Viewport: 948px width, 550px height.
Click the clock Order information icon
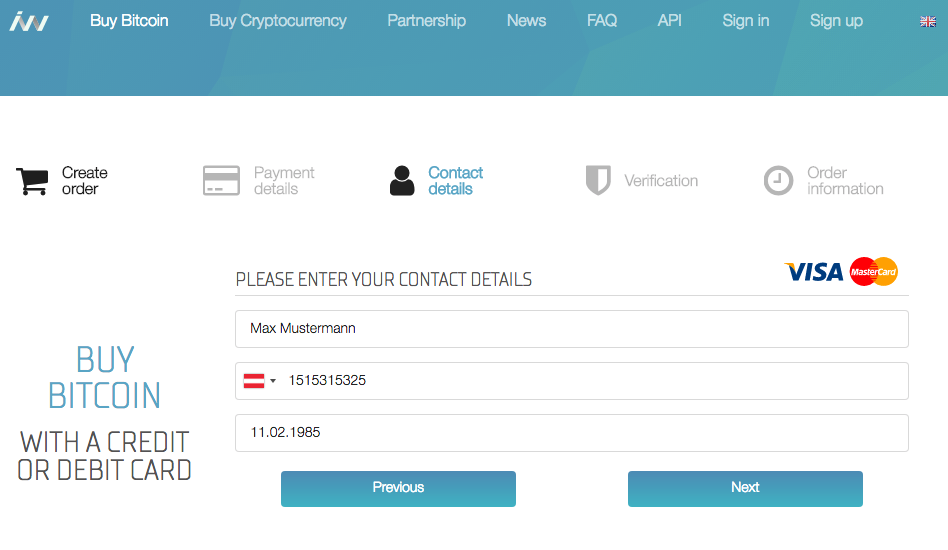coord(778,181)
